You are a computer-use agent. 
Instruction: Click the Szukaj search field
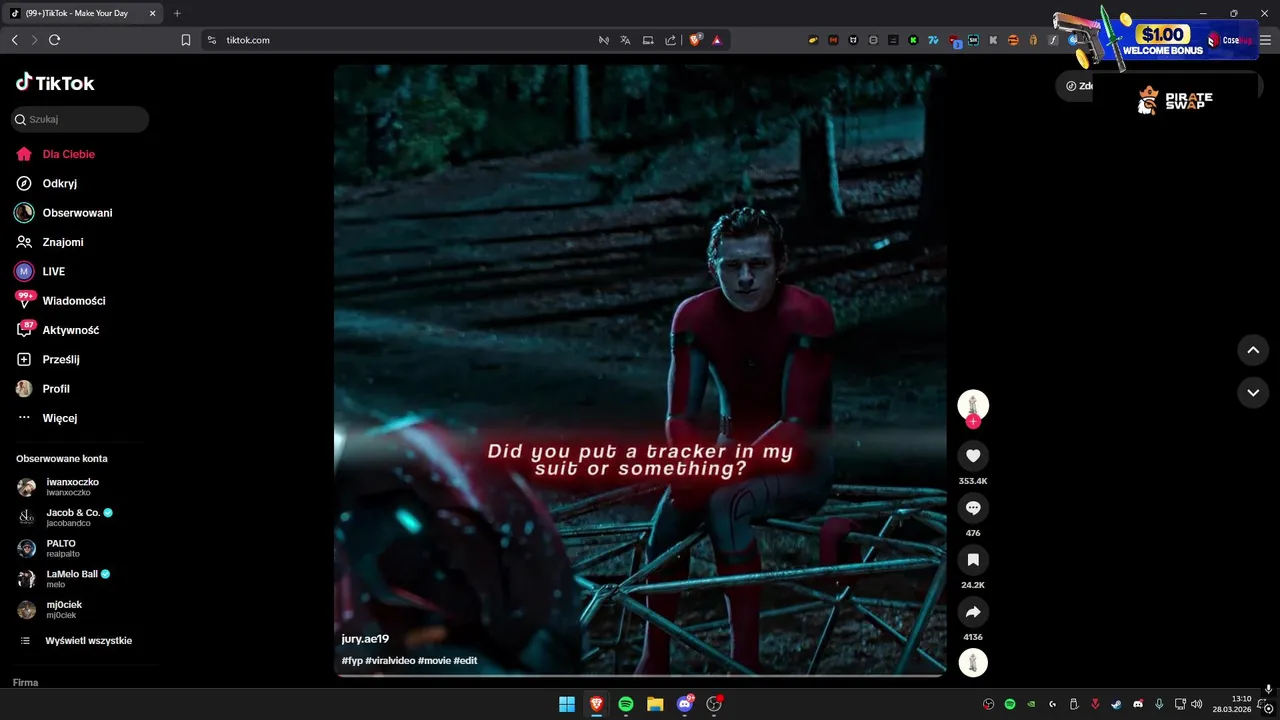pos(80,119)
